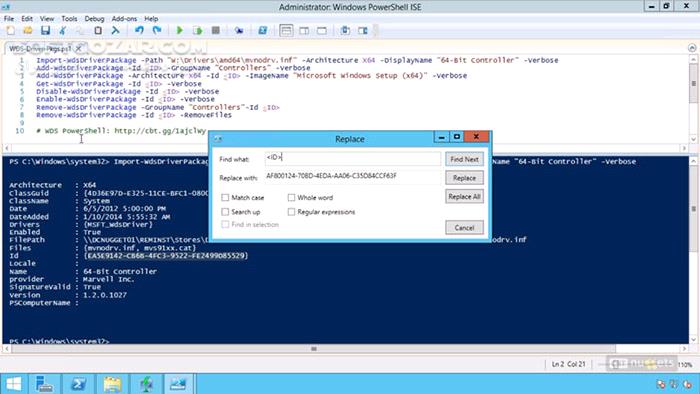Switch to the PowerShell ISE taskbar icon
The width and height of the screenshot is (700, 394).
point(178,384)
